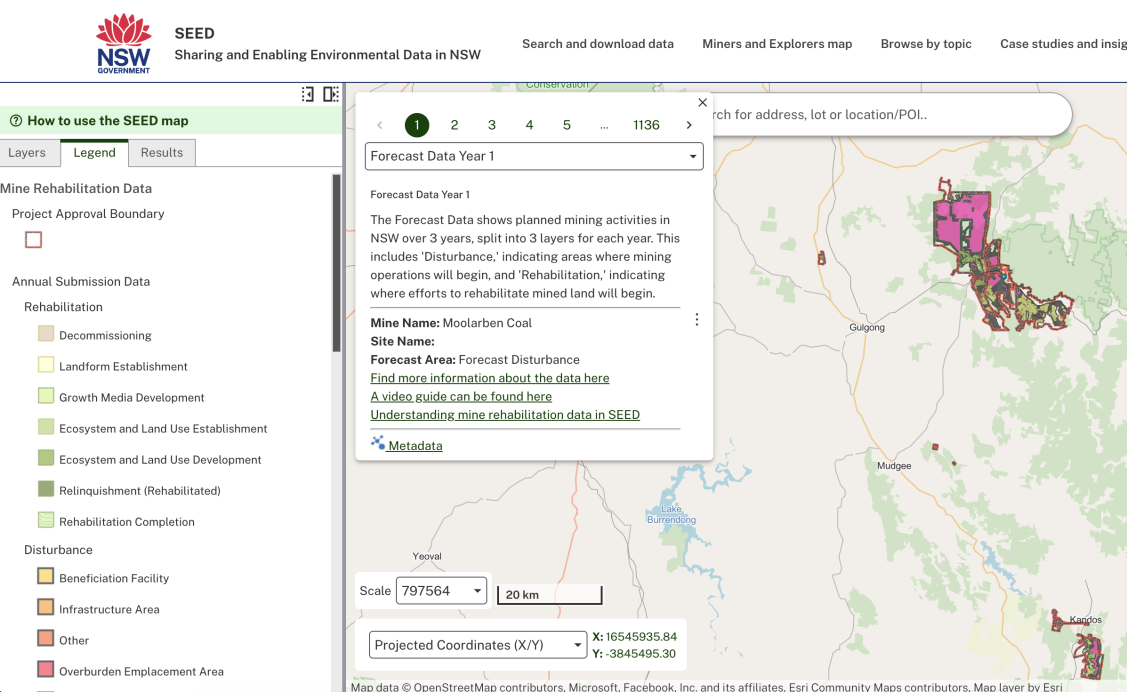Viewport: 1127px width, 692px height.
Task: Click the Lake Burrendong map label
Action: pyautogui.click(x=671, y=515)
